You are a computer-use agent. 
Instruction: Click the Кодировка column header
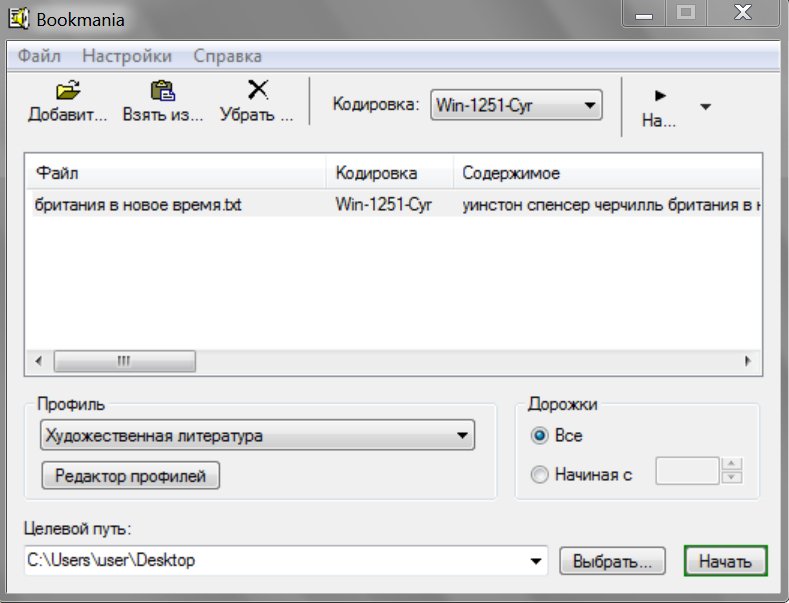pyautogui.click(x=389, y=173)
